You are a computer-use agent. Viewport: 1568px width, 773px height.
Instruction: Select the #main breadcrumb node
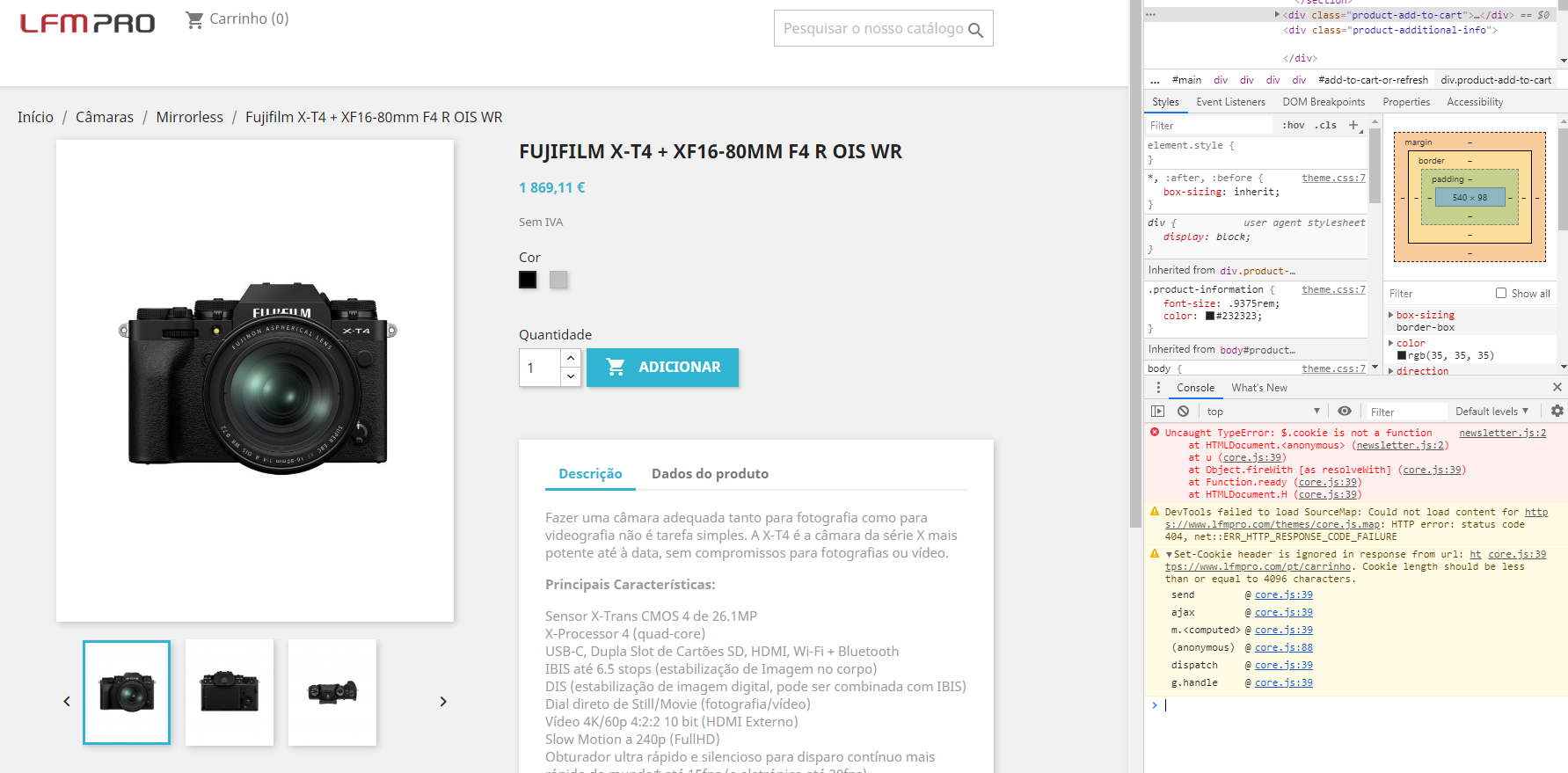pos(1186,80)
